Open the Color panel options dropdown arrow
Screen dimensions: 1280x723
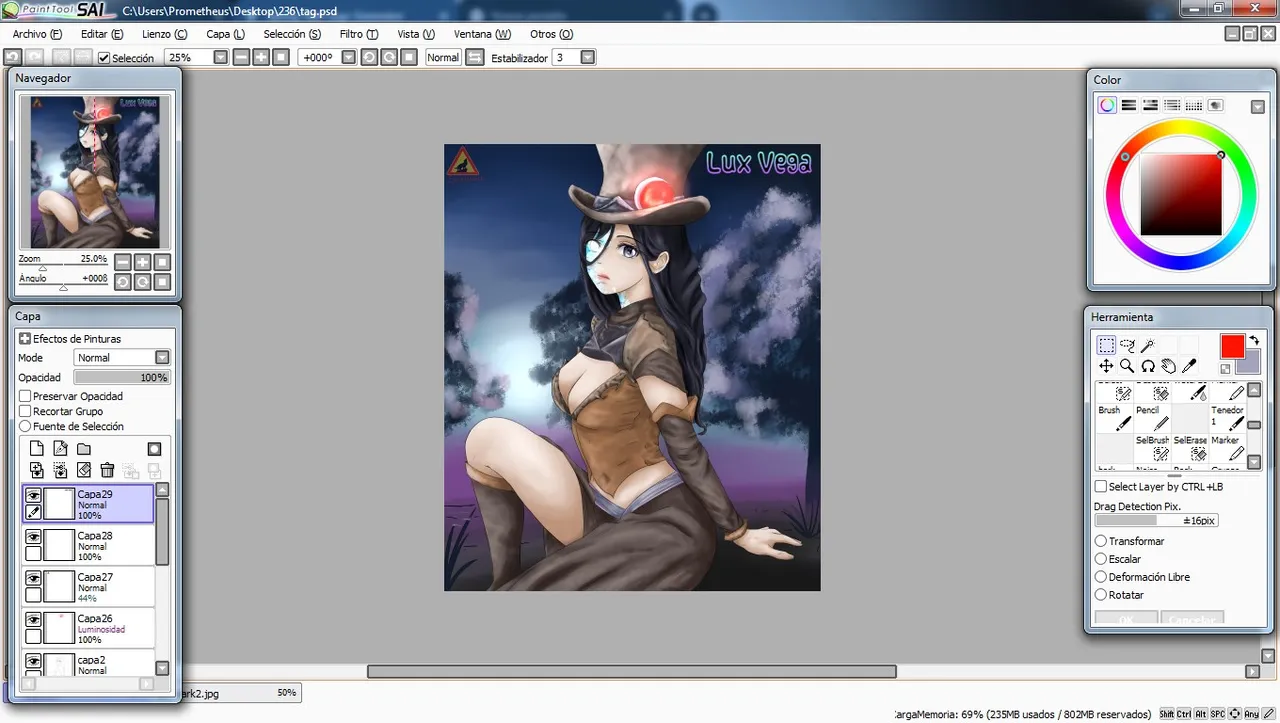pos(1258,106)
